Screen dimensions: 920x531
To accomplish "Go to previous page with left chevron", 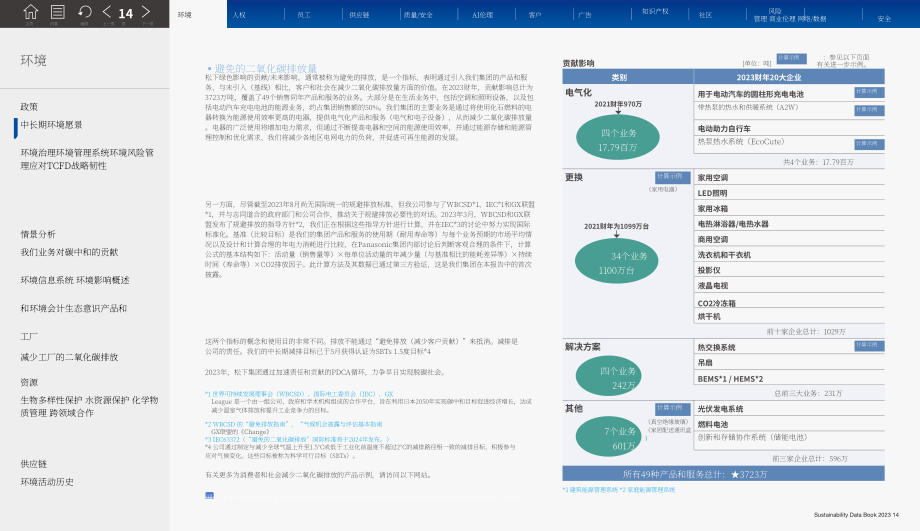I will click(x=107, y=12).
